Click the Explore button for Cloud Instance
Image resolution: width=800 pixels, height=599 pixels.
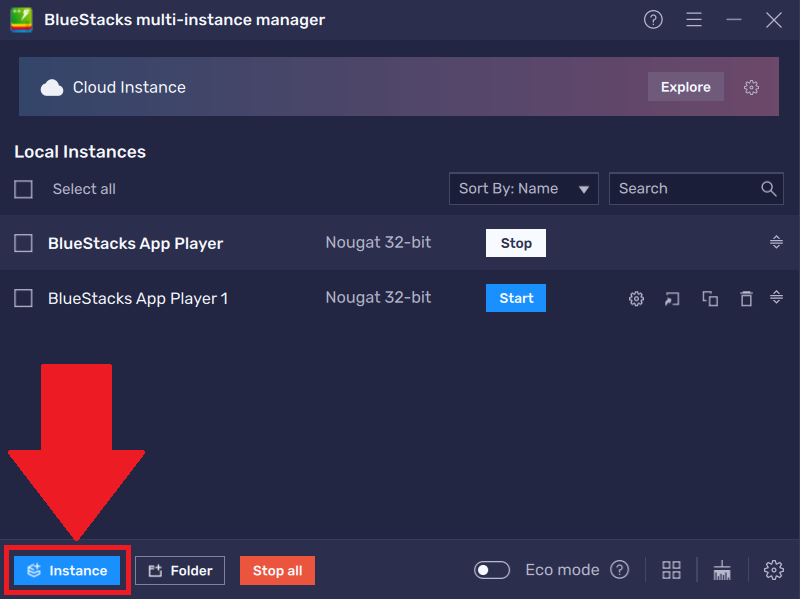(x=686, y=87)
